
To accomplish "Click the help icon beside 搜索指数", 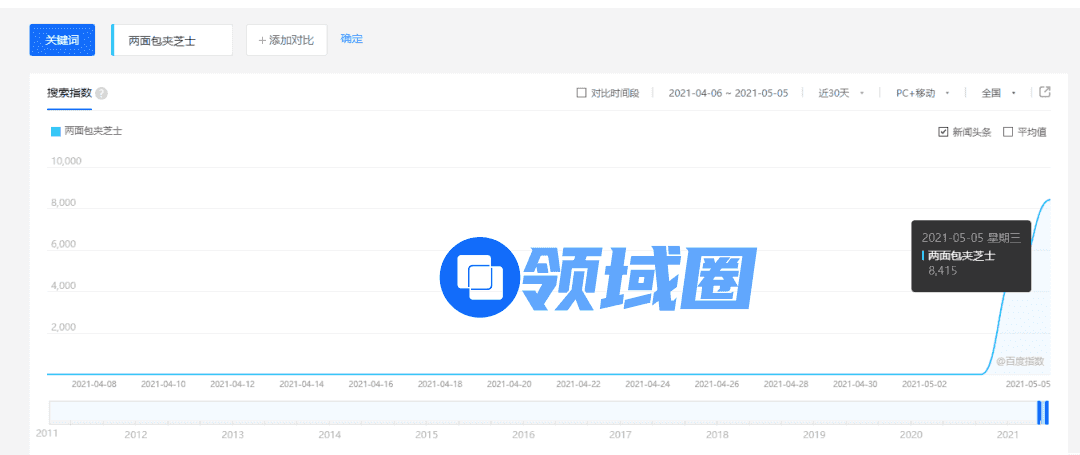I will pos(102,93).
